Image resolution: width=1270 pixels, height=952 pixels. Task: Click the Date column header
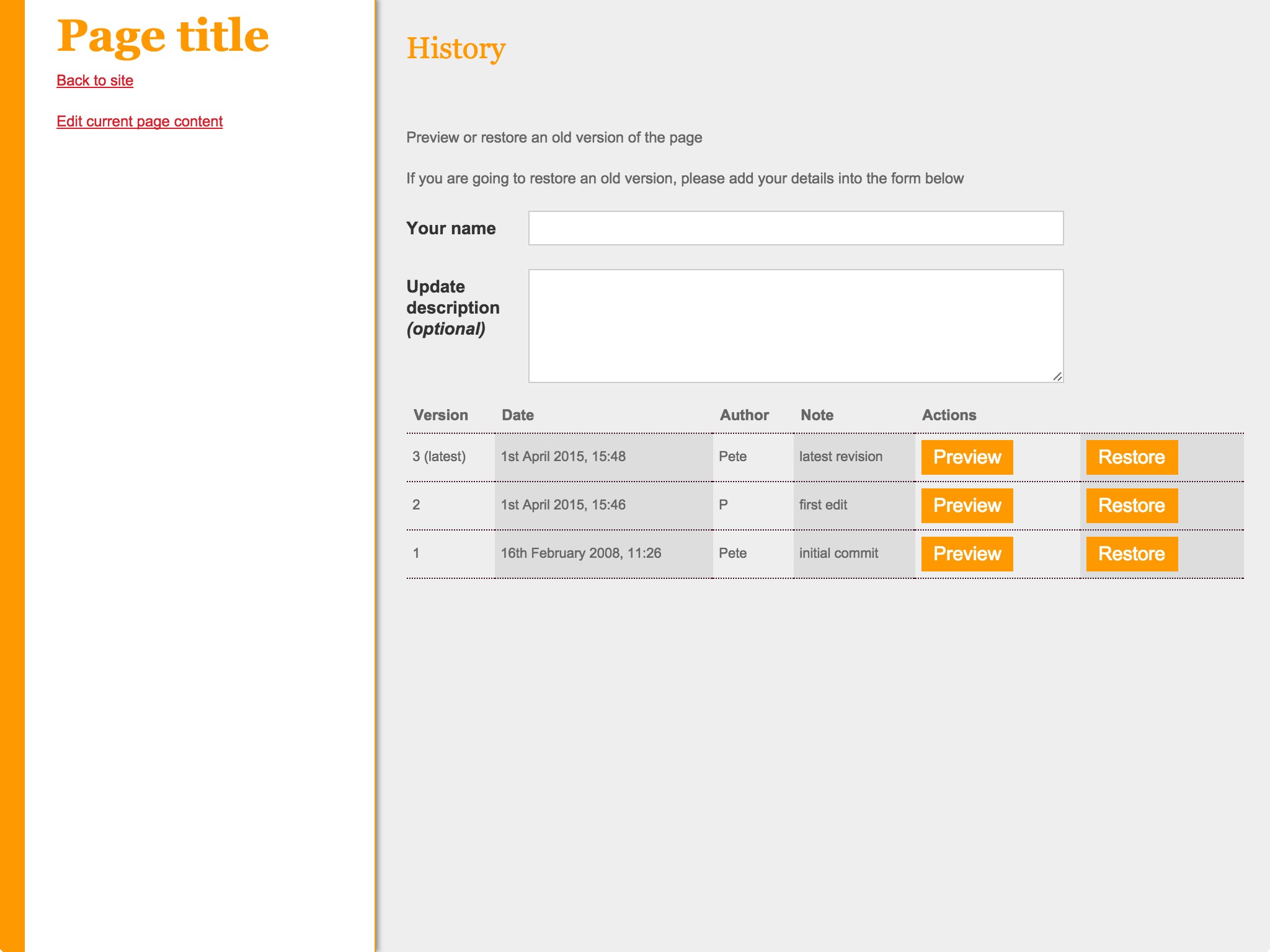517,415
